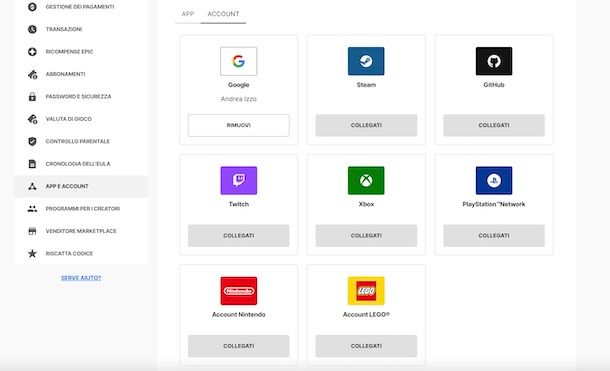Click the Gestione dei pagamenti sidebar icon

(32, 7)
